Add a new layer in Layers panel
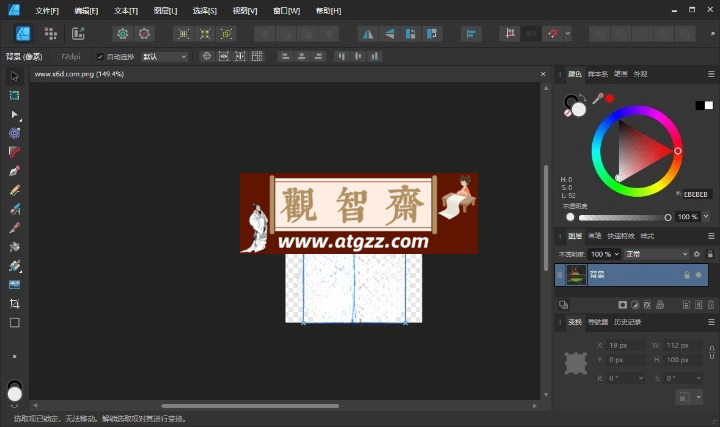 (x=686, y=305)
